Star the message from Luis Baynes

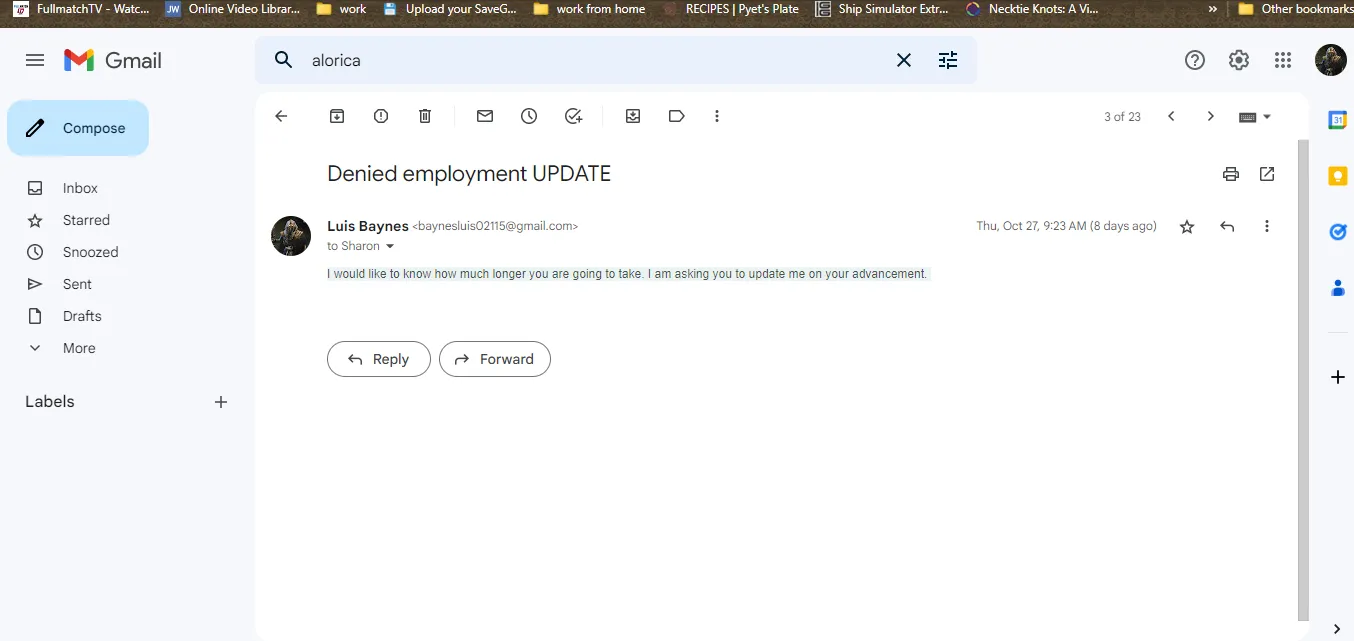(x=1187, y=227)
